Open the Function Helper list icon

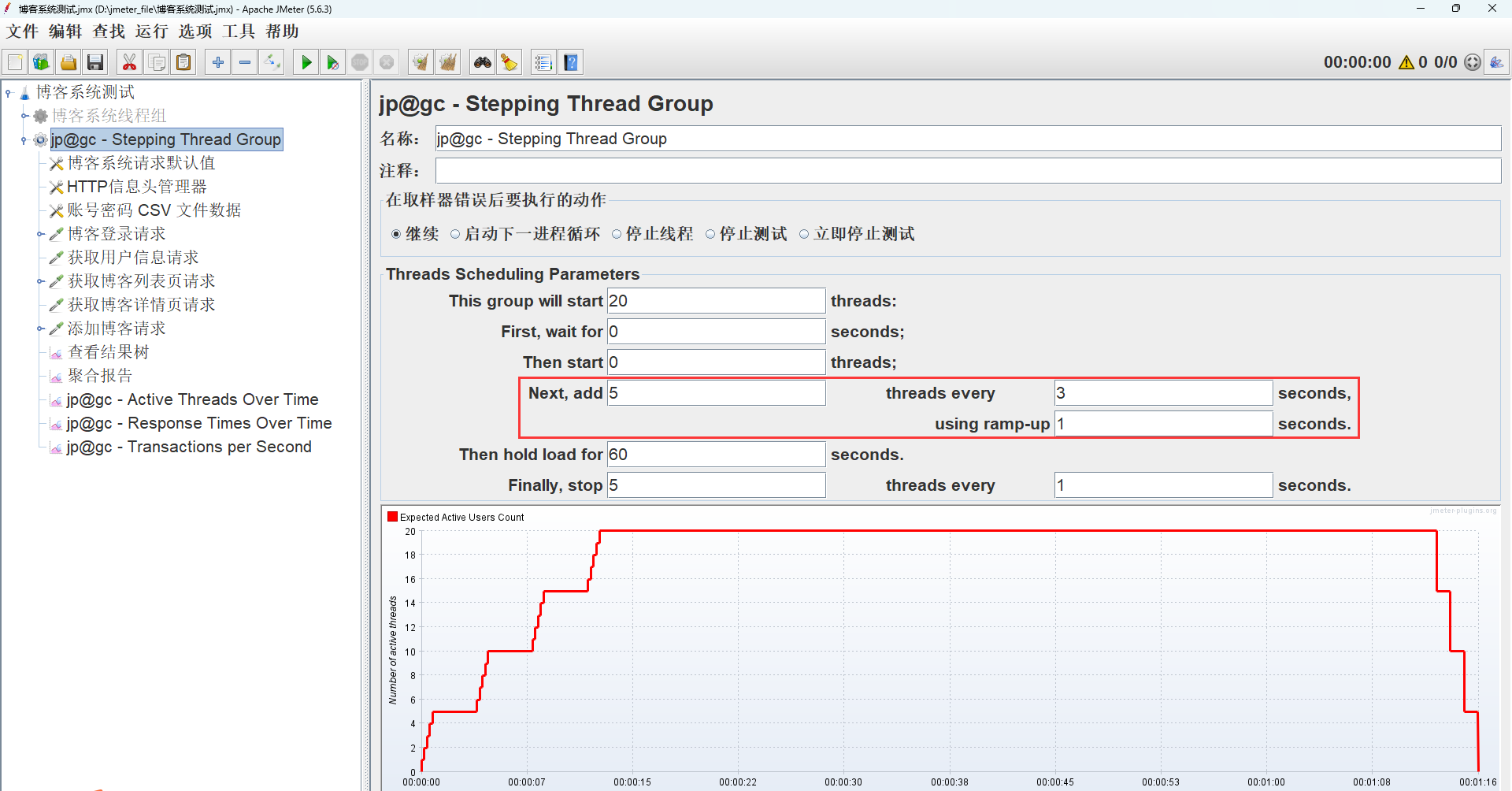[x=543, y=62]
